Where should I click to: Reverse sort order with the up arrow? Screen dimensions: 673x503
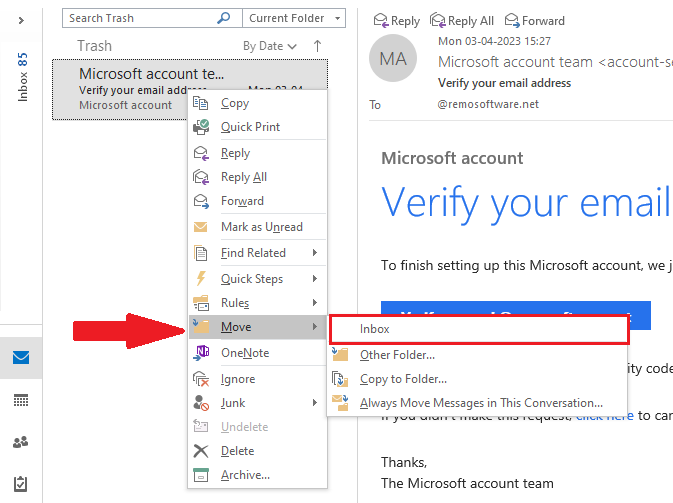(317, 46)
